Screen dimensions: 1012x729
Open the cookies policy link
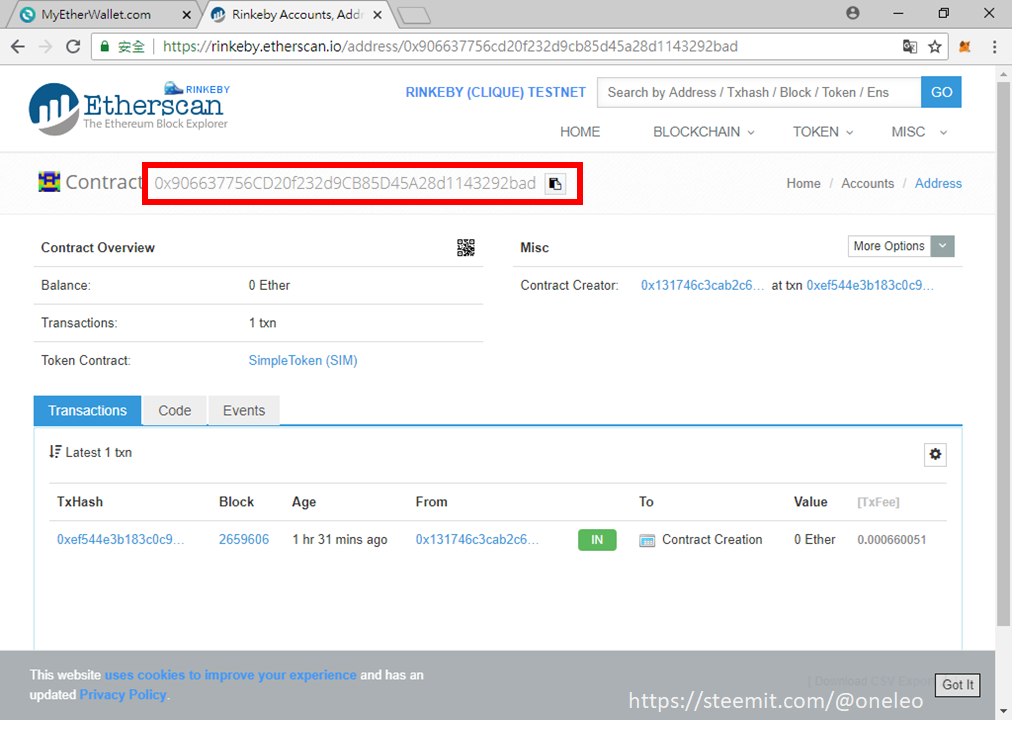(230, 675)
